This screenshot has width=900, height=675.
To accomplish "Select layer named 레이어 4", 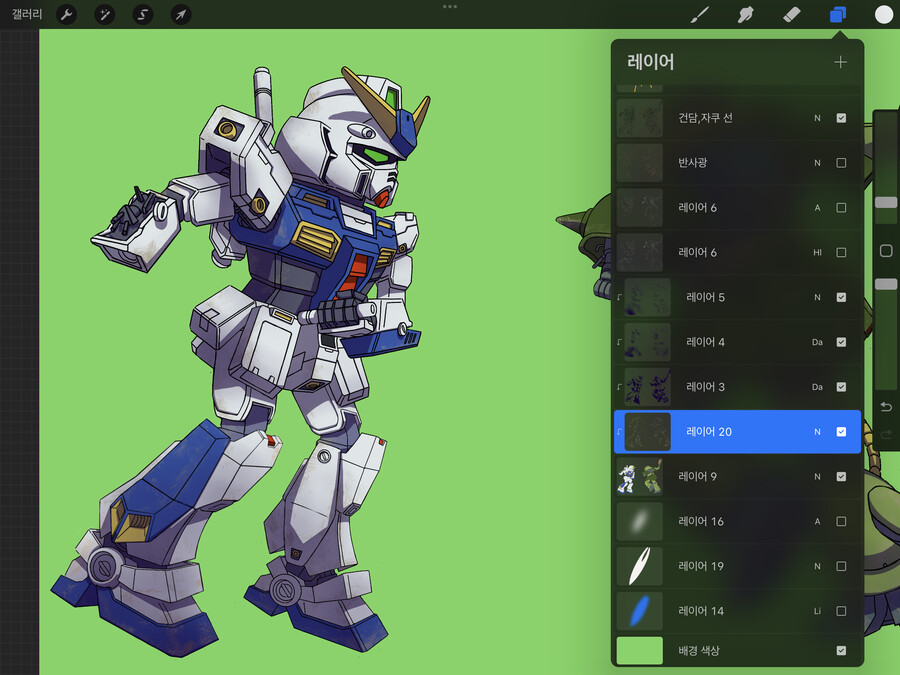I will 705,342.
